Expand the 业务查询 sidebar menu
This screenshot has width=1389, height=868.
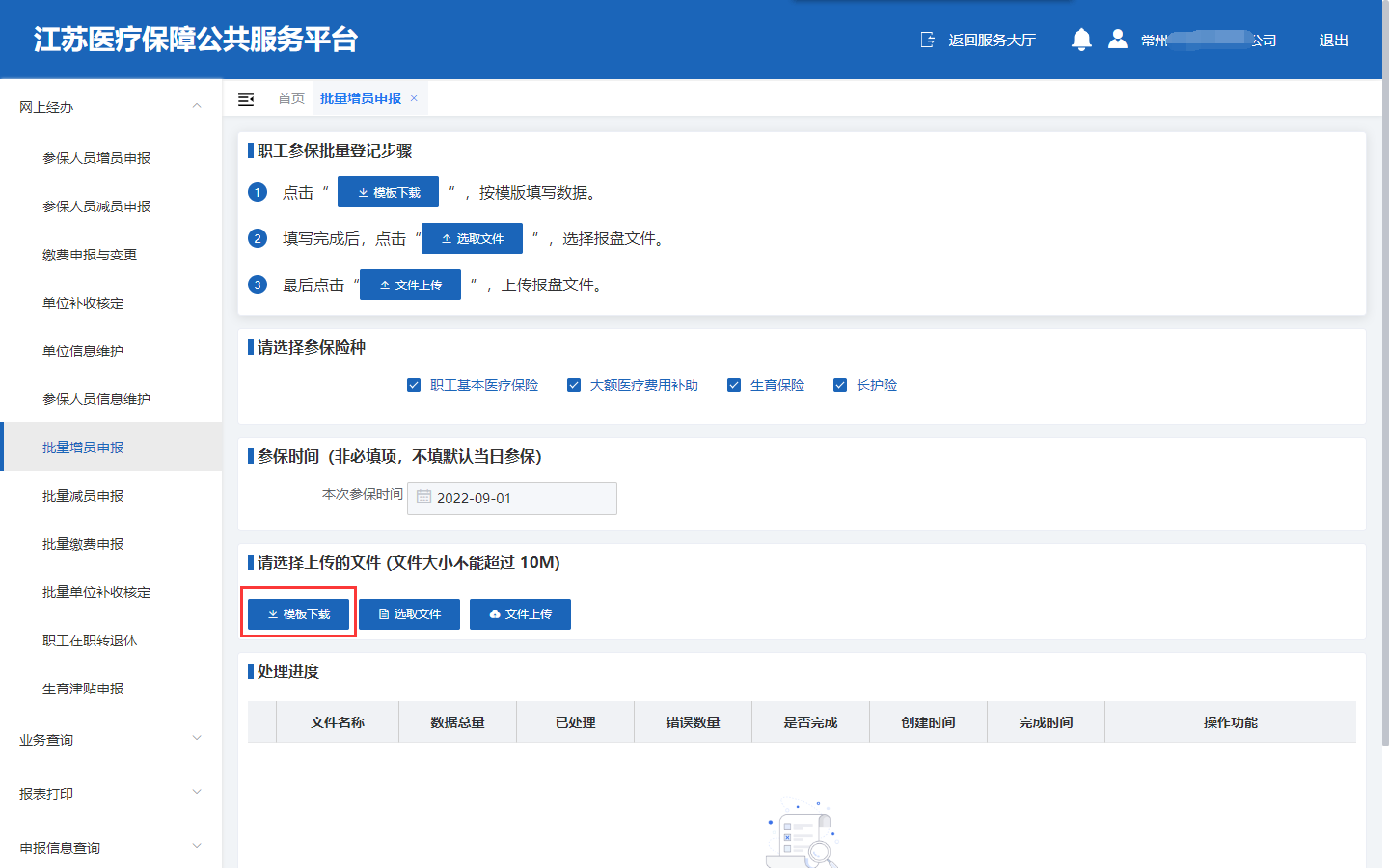(x=197, y=739)
